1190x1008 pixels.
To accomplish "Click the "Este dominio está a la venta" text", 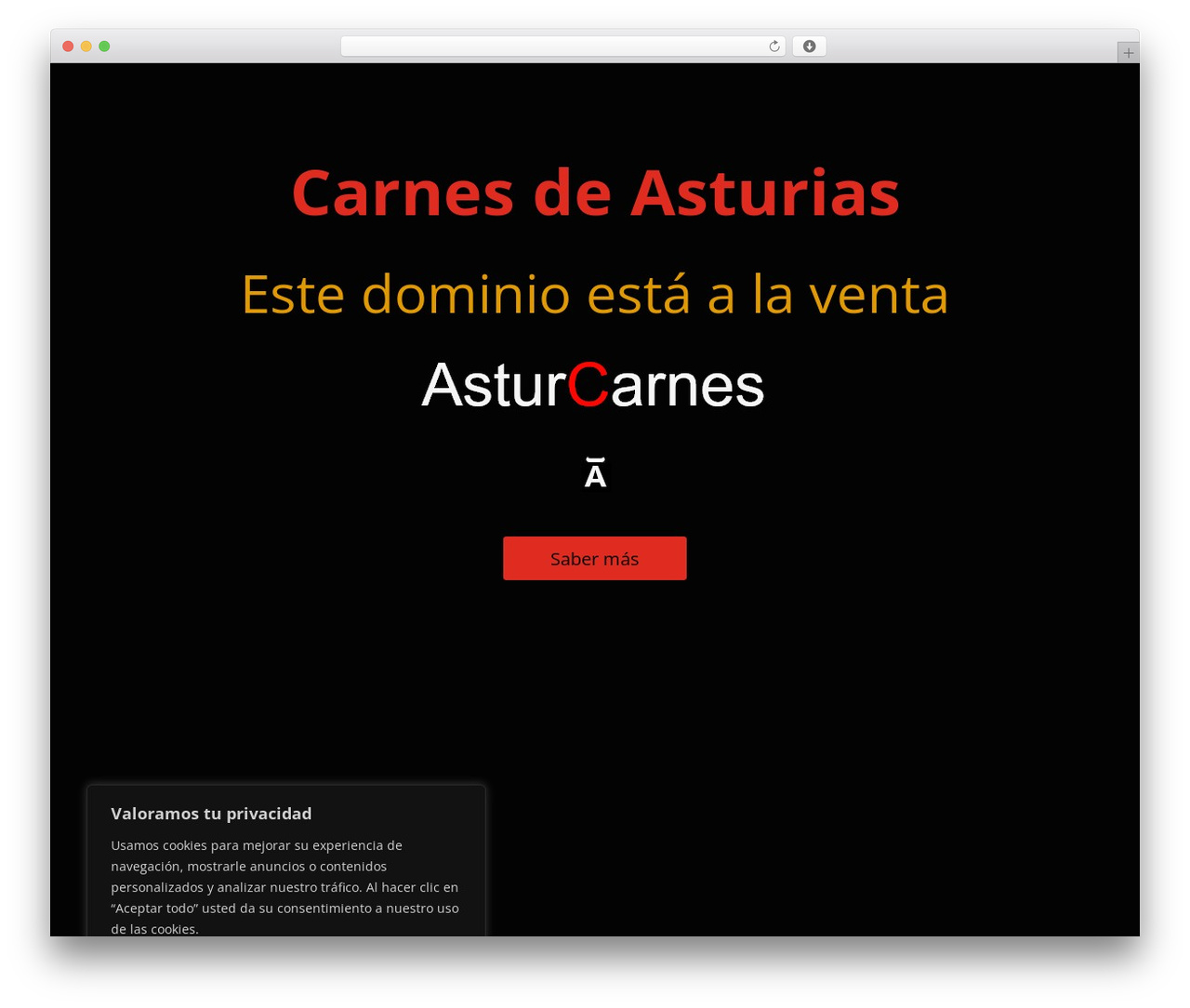I will 595,294.
